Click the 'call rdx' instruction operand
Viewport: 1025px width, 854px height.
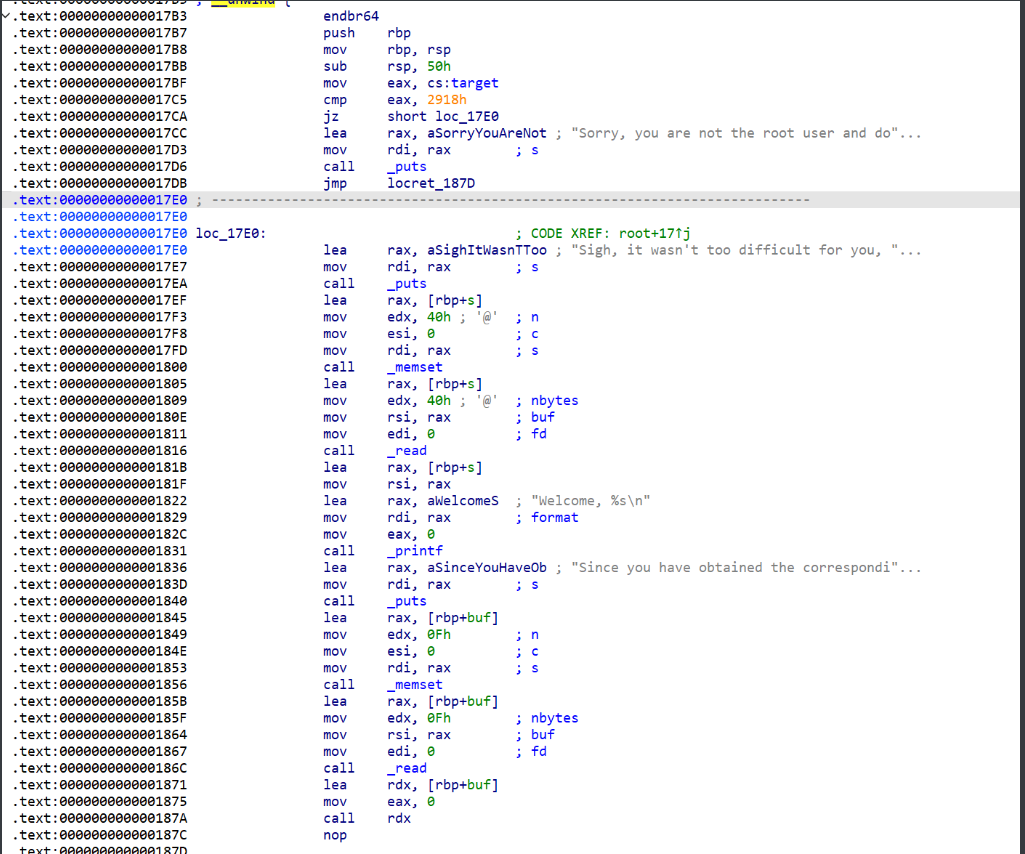click(398, 818)
